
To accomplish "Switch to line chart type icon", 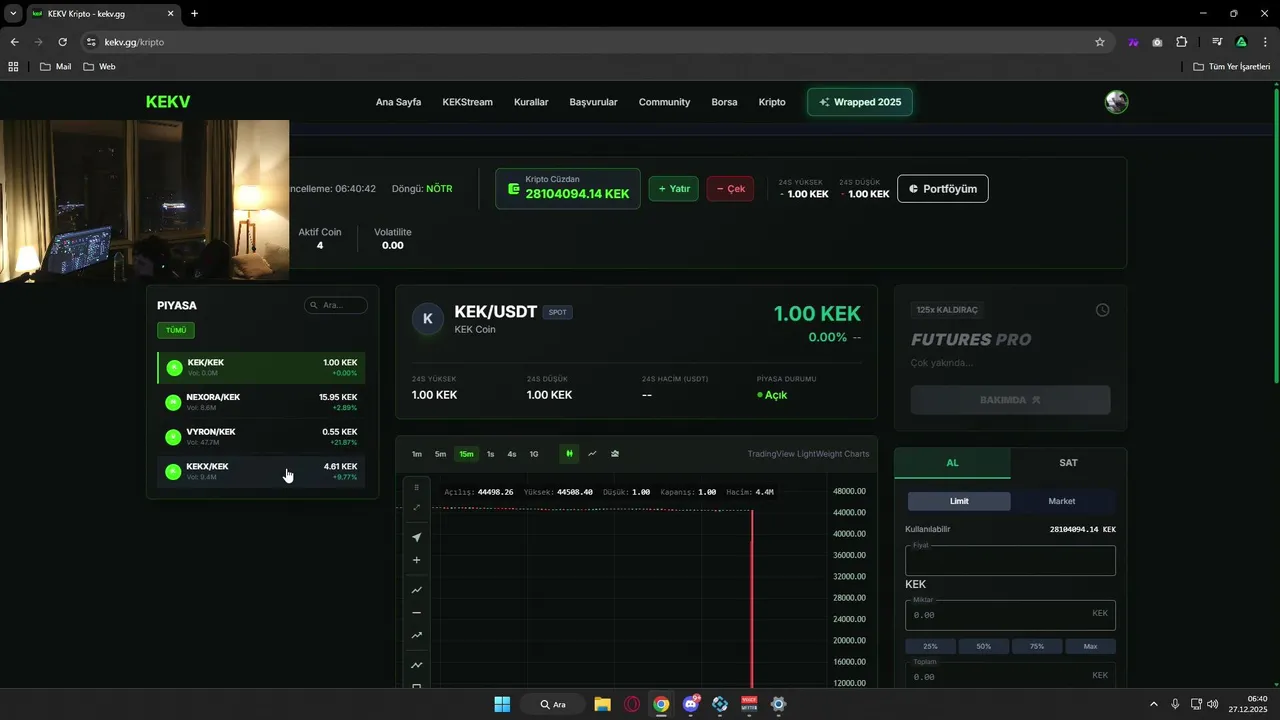I will [x=592, y=454].
